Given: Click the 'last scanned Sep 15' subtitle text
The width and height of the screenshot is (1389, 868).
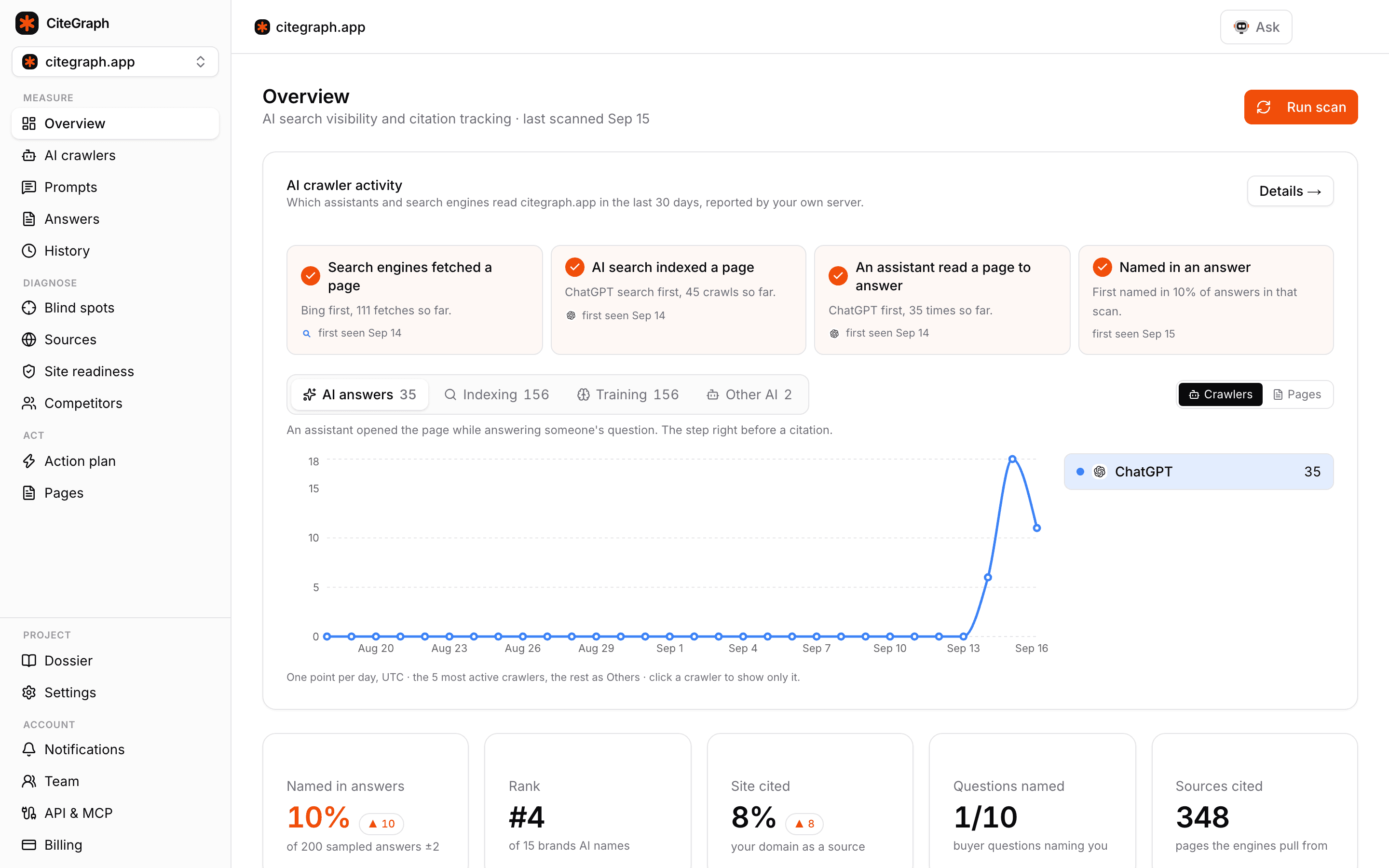Looking at the screenshot, I should click(x=586, y=119).
